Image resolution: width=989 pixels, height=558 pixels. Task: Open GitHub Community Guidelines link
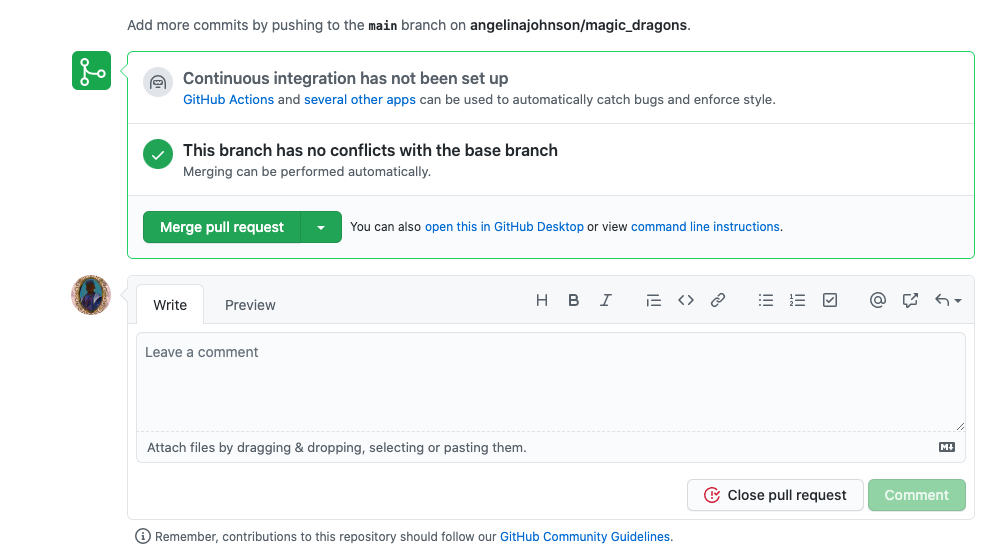click(585, 537)
